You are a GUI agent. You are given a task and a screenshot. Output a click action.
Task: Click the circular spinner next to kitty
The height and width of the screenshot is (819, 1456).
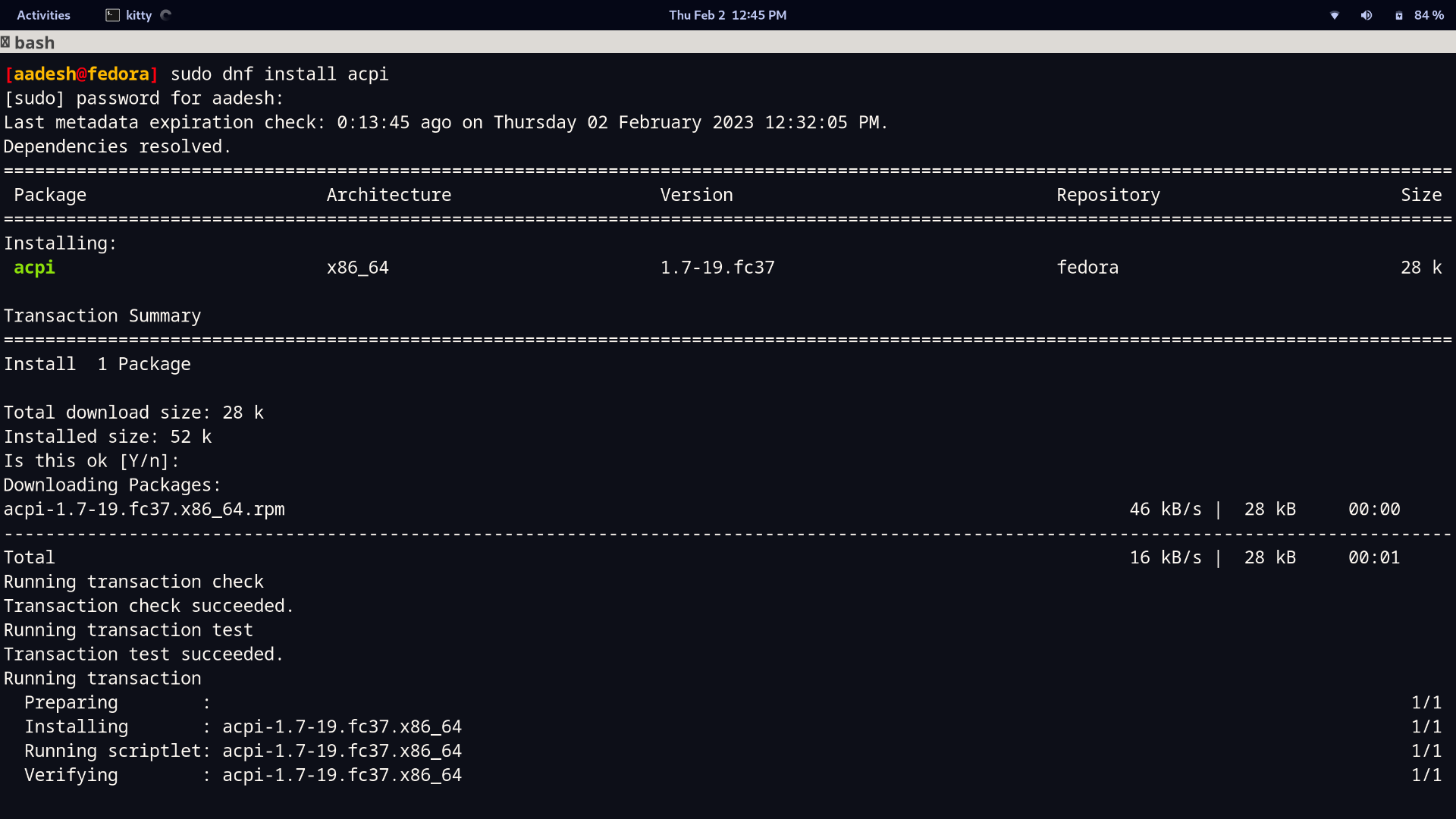(165, 14)
